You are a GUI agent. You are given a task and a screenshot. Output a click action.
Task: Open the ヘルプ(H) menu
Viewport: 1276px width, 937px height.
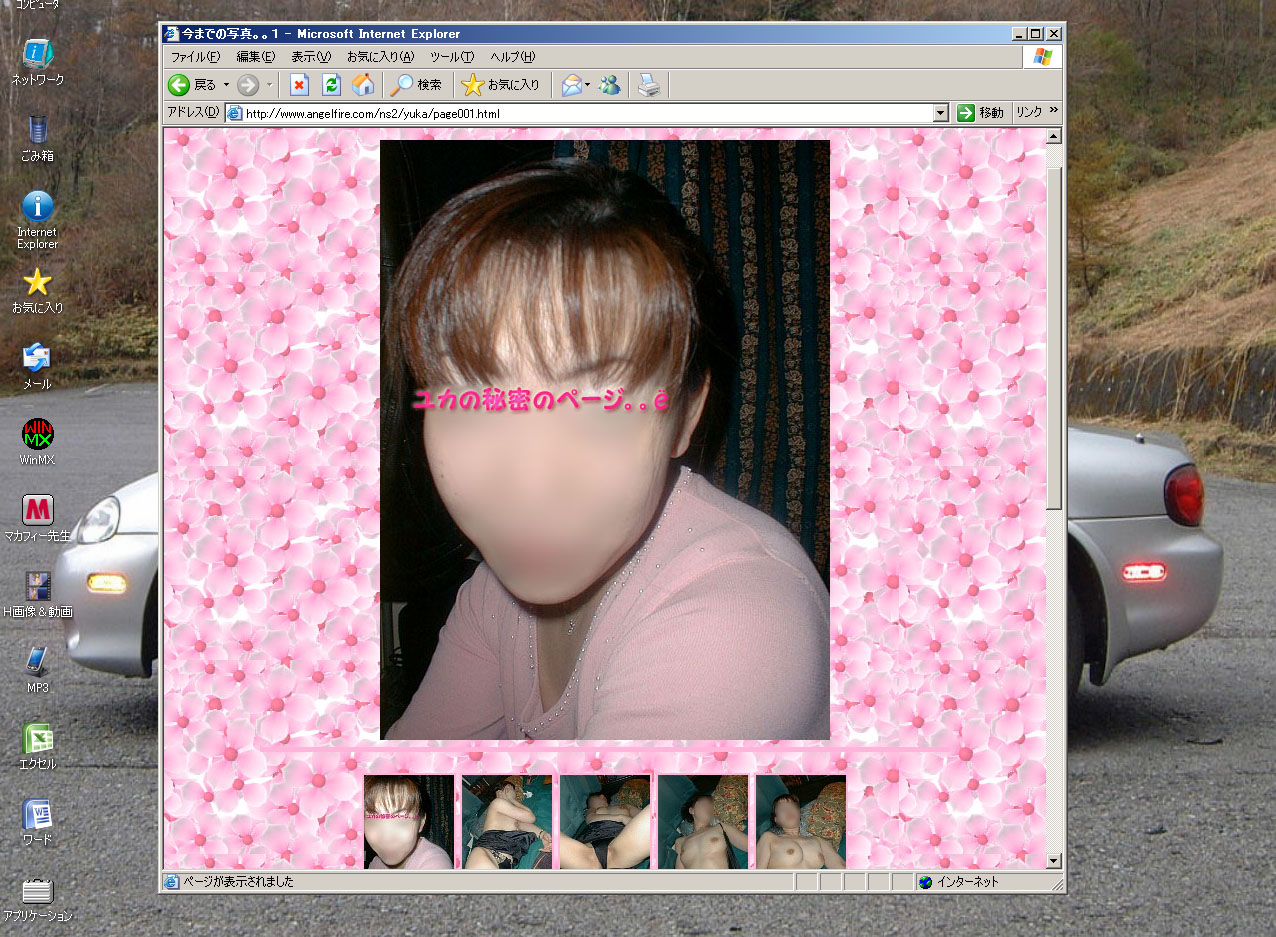pos(512,57)
